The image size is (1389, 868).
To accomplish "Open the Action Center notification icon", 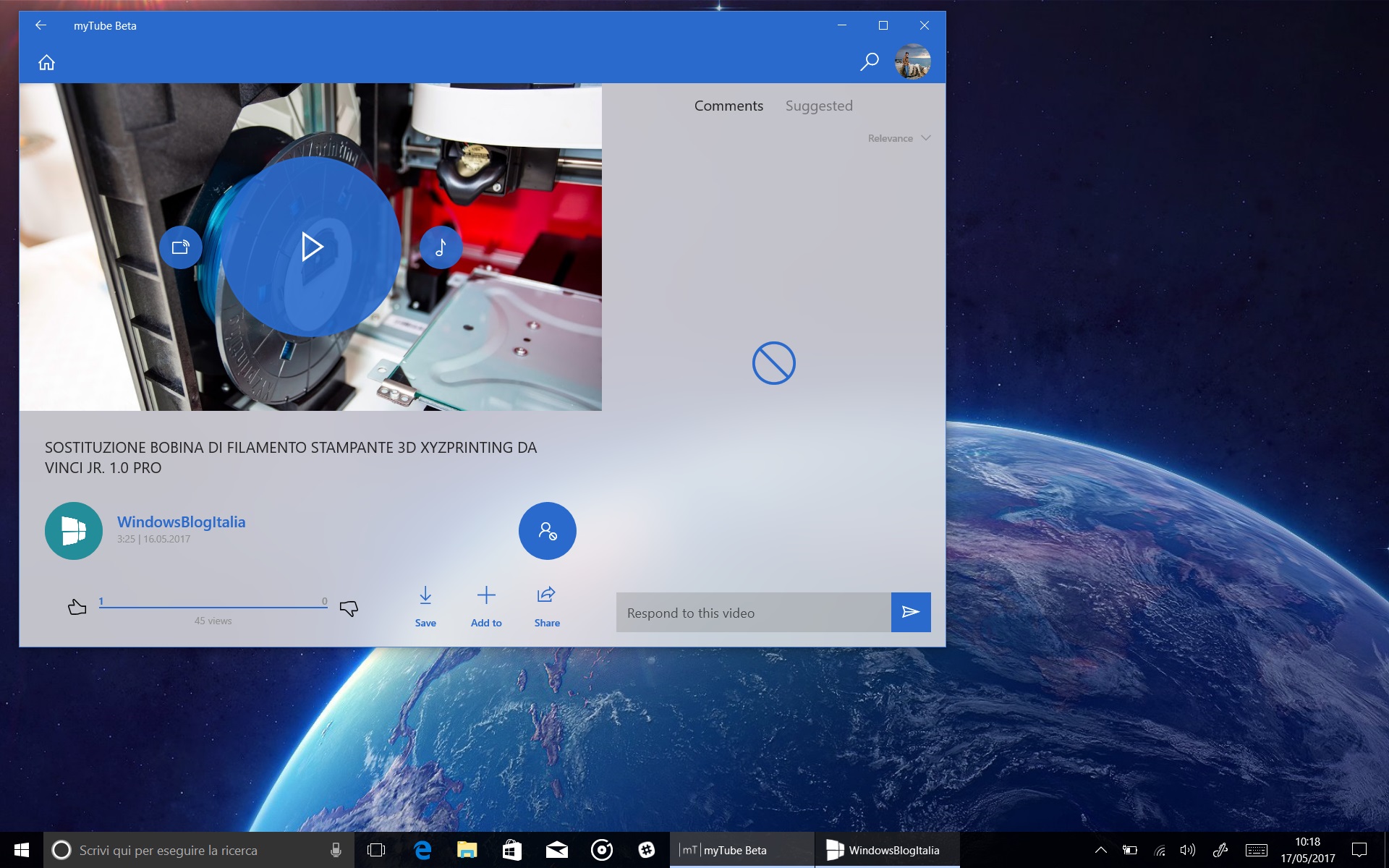I will 1359,850.
